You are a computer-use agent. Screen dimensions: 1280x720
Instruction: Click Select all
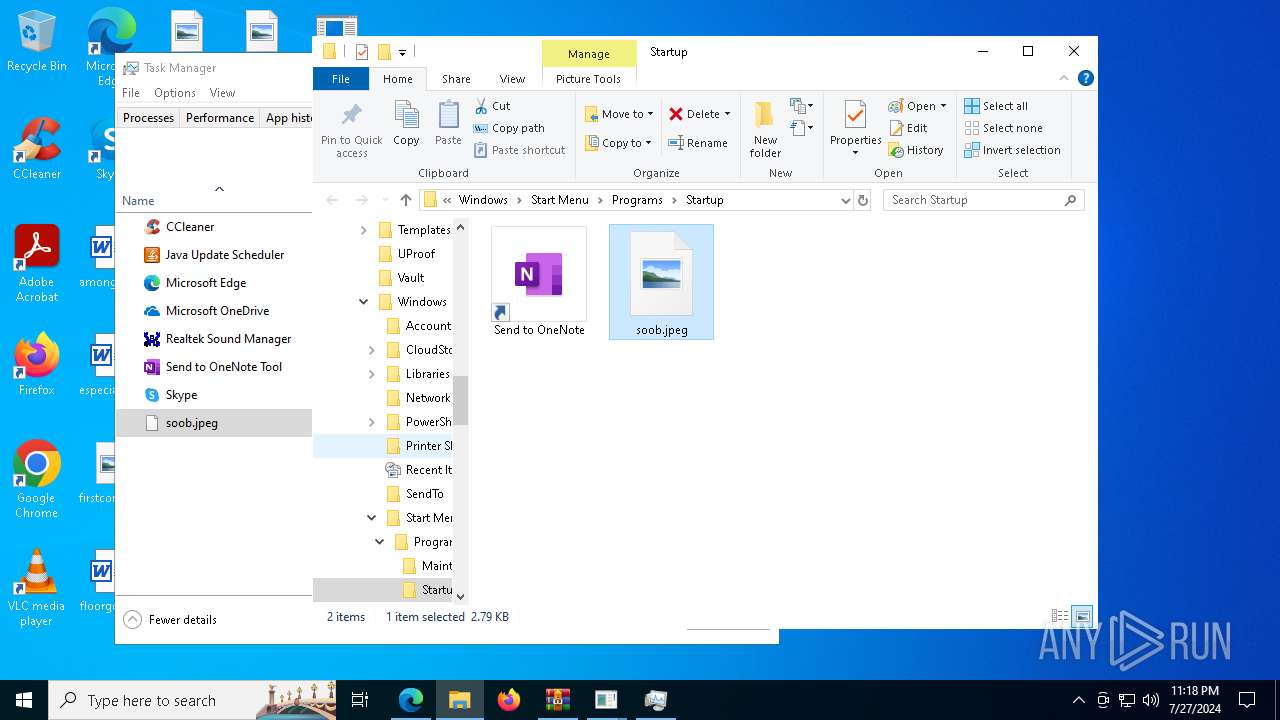point(996,106)
